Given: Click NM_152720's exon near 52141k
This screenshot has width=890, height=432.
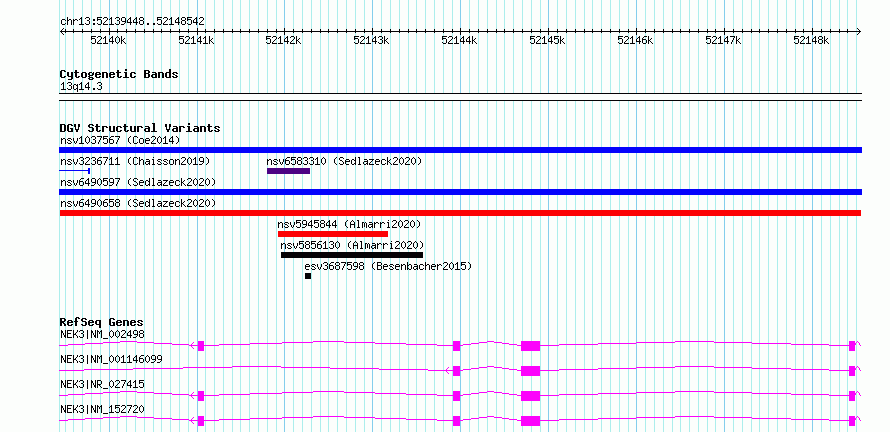Looking at the screenshot, I should tap(200, 421).
